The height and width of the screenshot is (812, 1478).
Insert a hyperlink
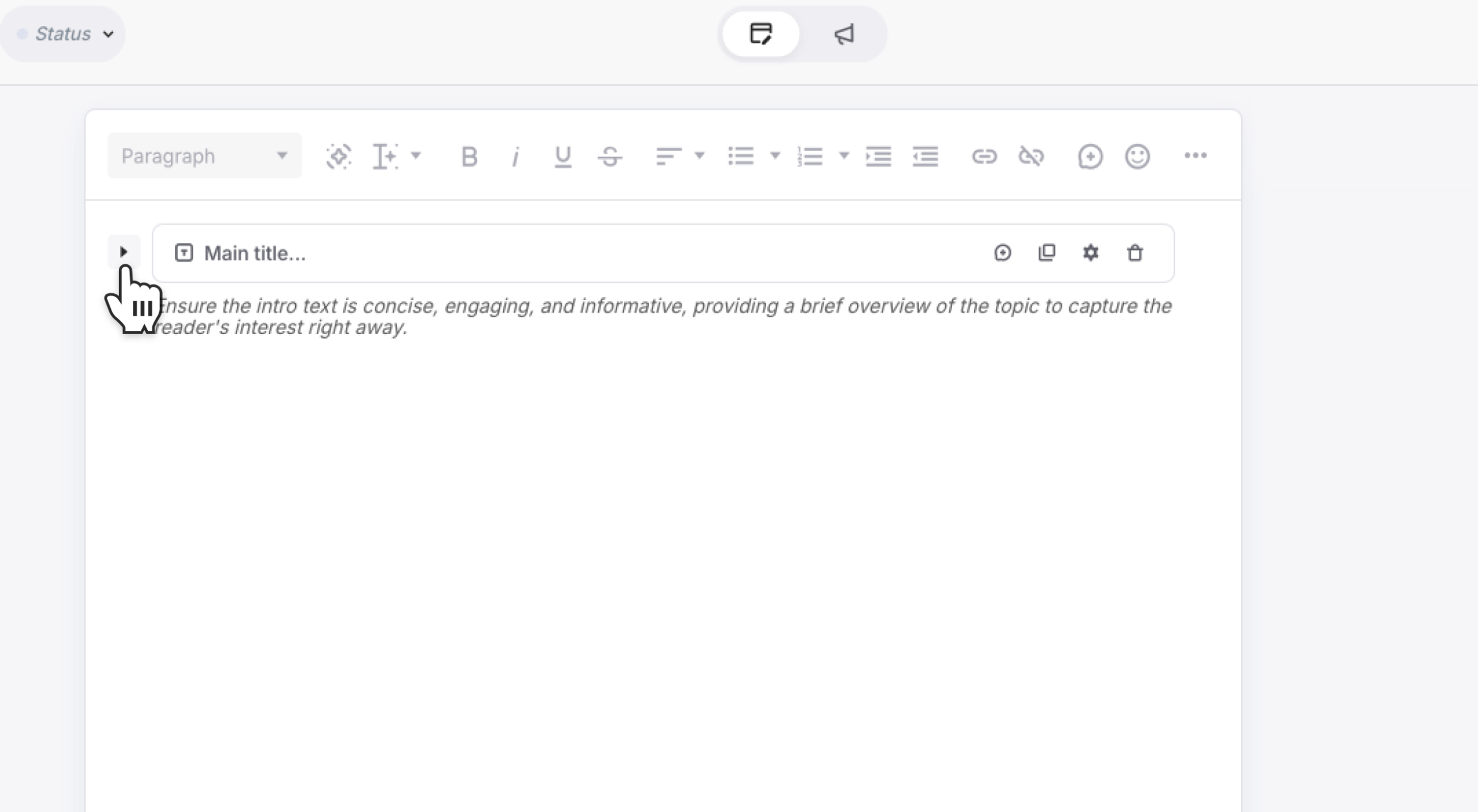point(985,155)
